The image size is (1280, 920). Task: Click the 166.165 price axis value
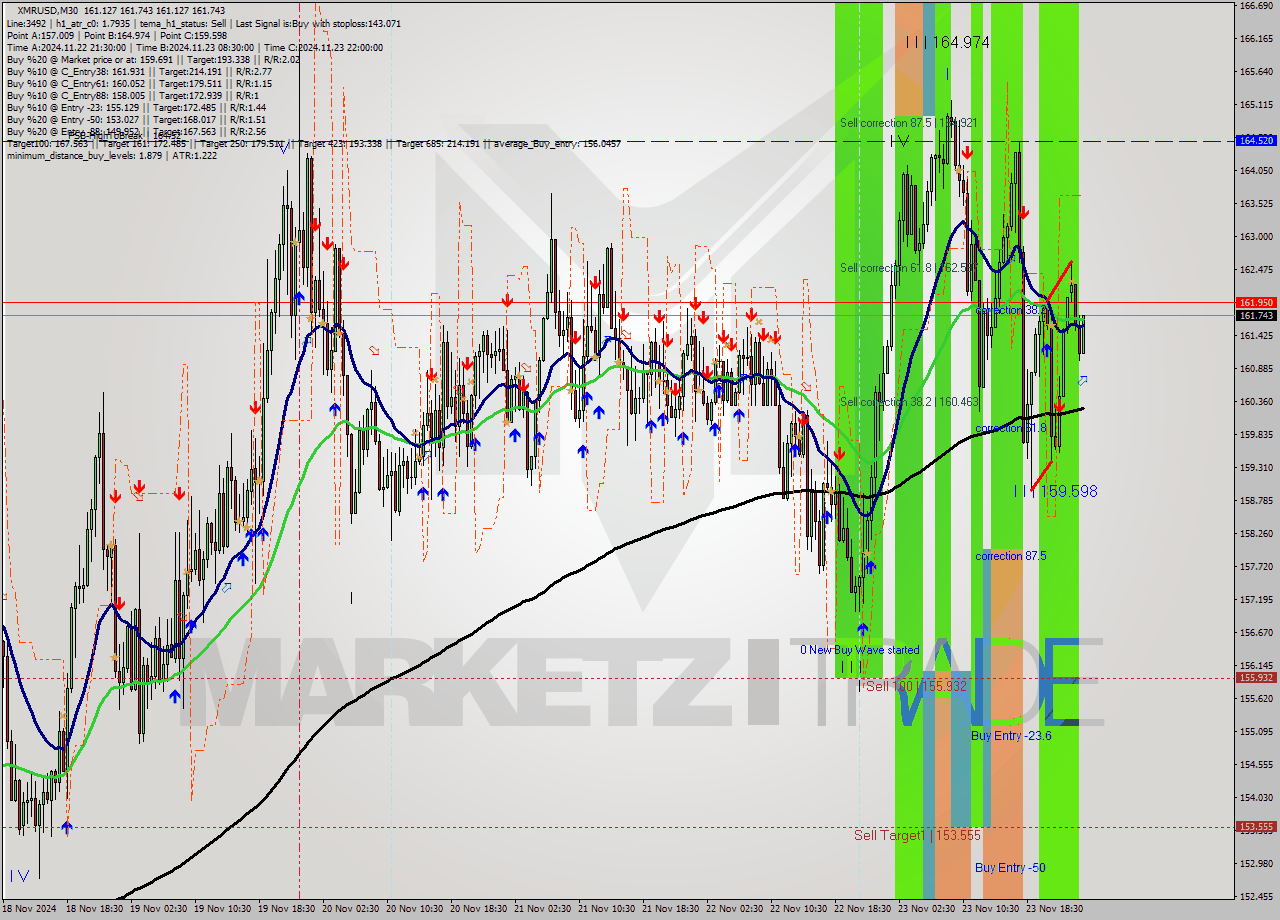coord(1256,39)
